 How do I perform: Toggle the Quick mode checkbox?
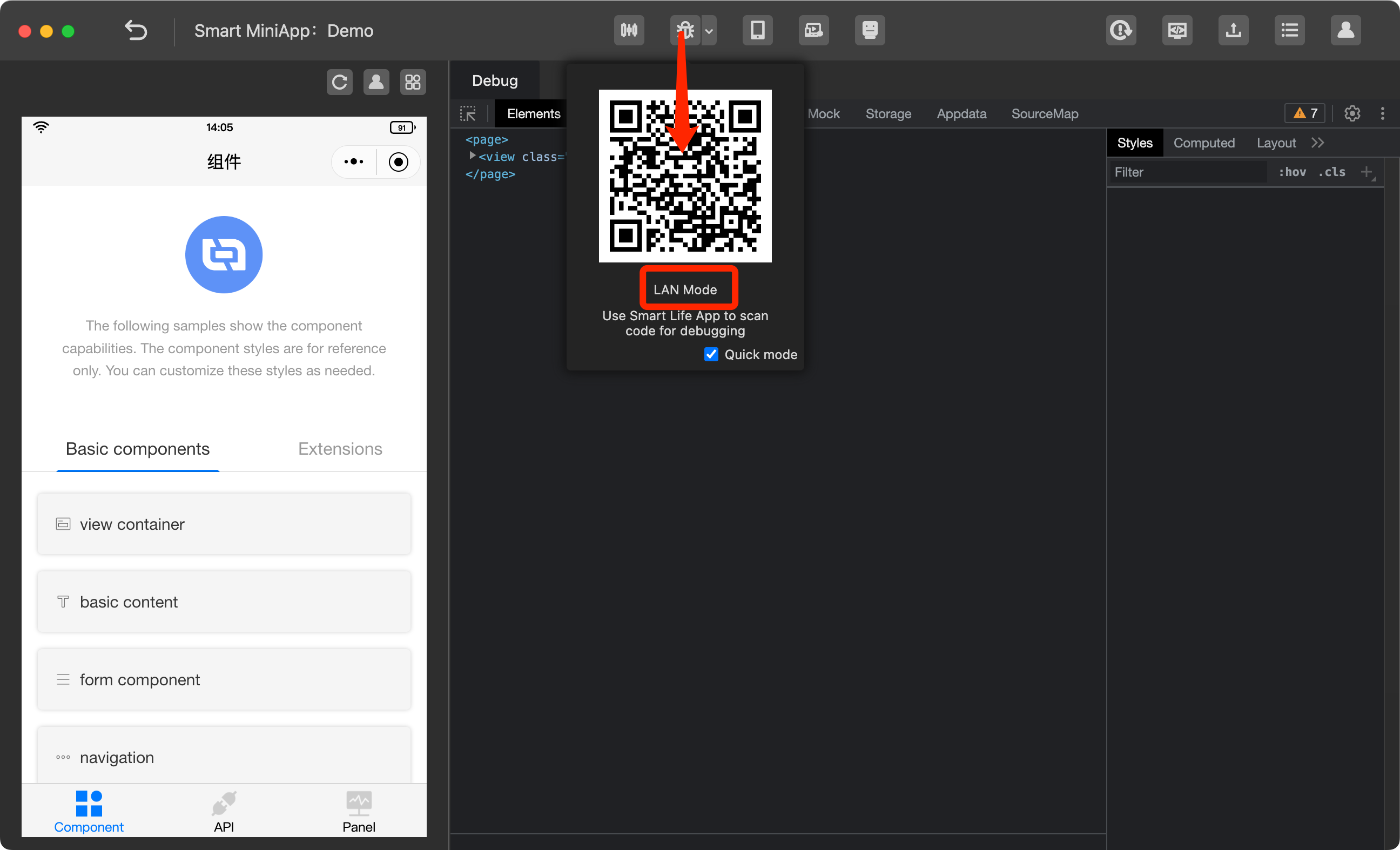[x=711, y=355]
